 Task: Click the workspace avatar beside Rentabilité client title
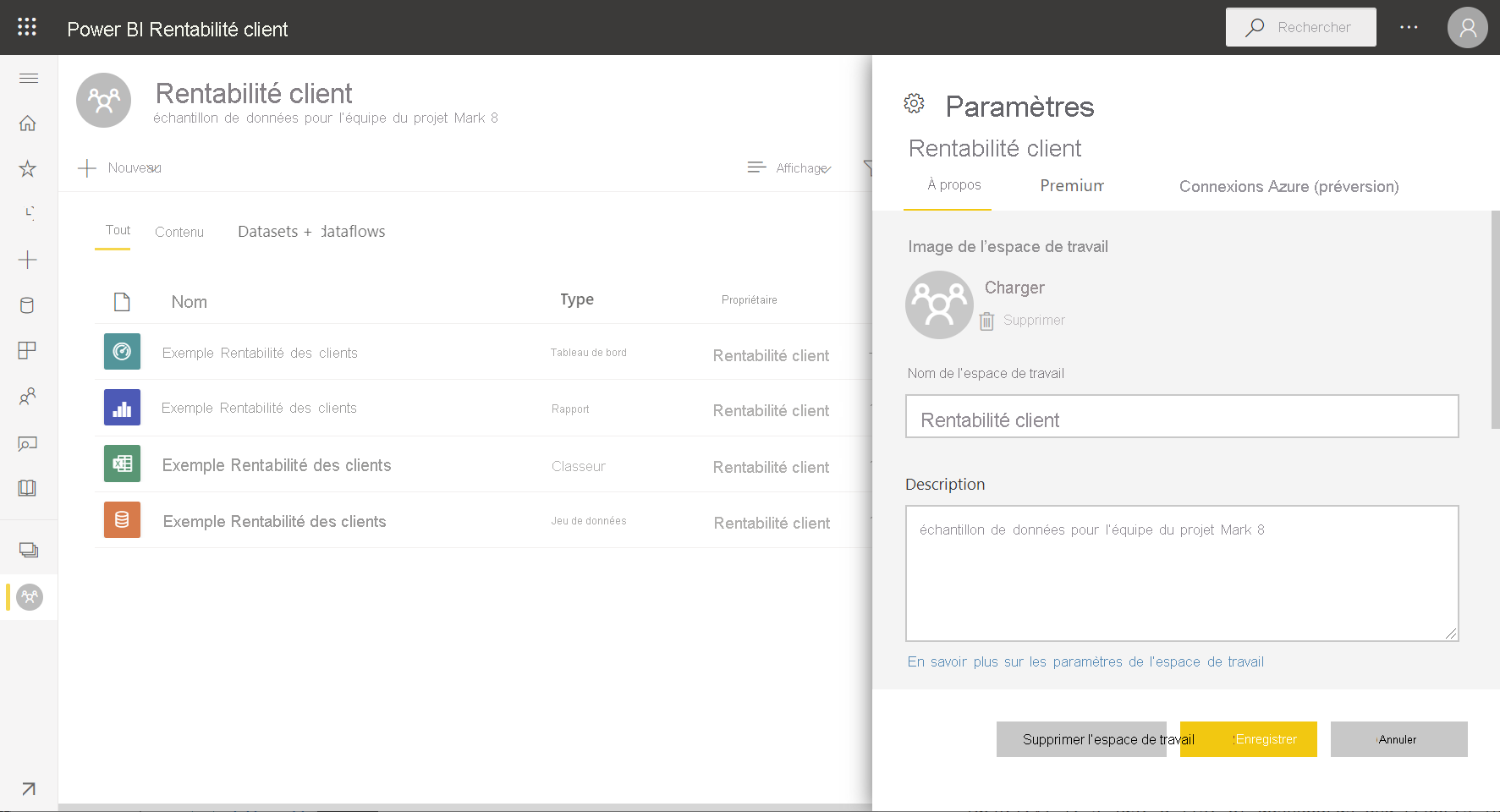click(x=103, y=100)
